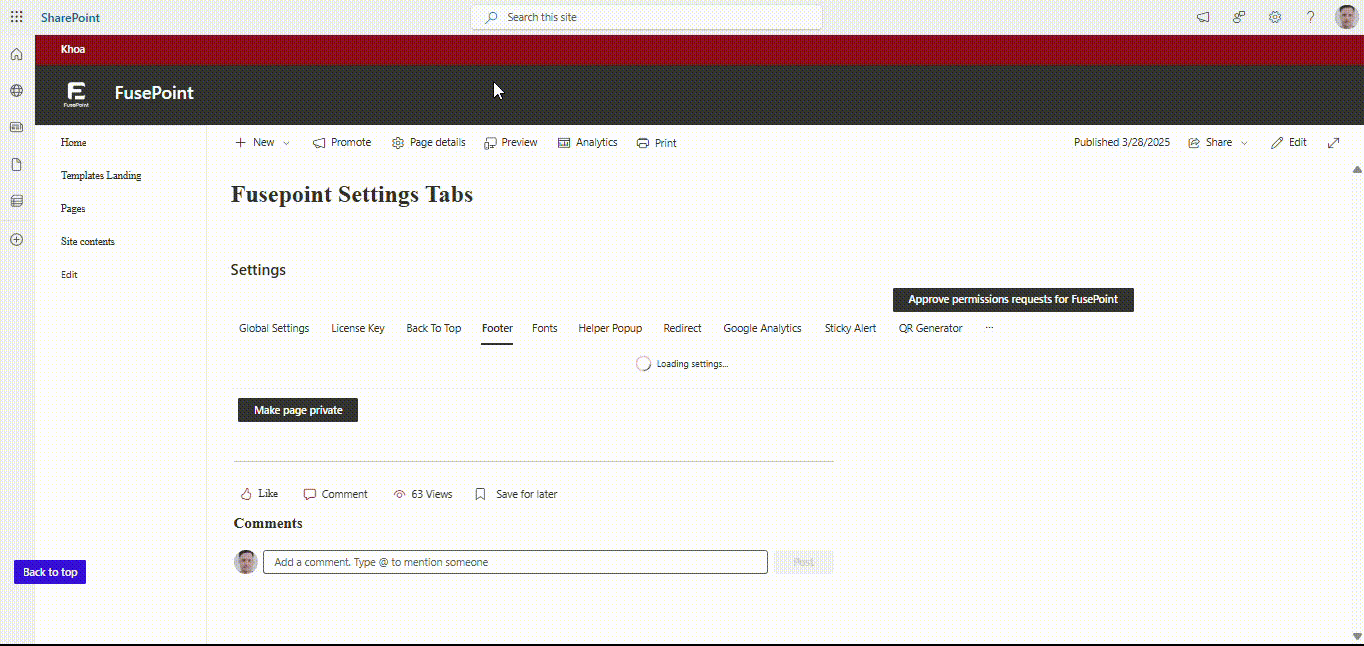Image resolution: width=1364 pixels, height=646 pixels.
Task: Open the Share dropdown
Action: pos(1218,143)
